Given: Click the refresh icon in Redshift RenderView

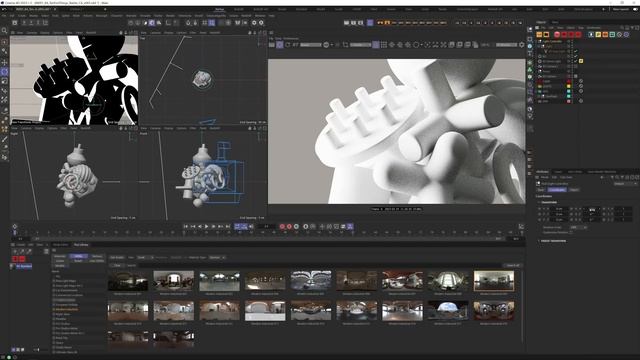Looking at the screenshot, I should pos(287,45).
